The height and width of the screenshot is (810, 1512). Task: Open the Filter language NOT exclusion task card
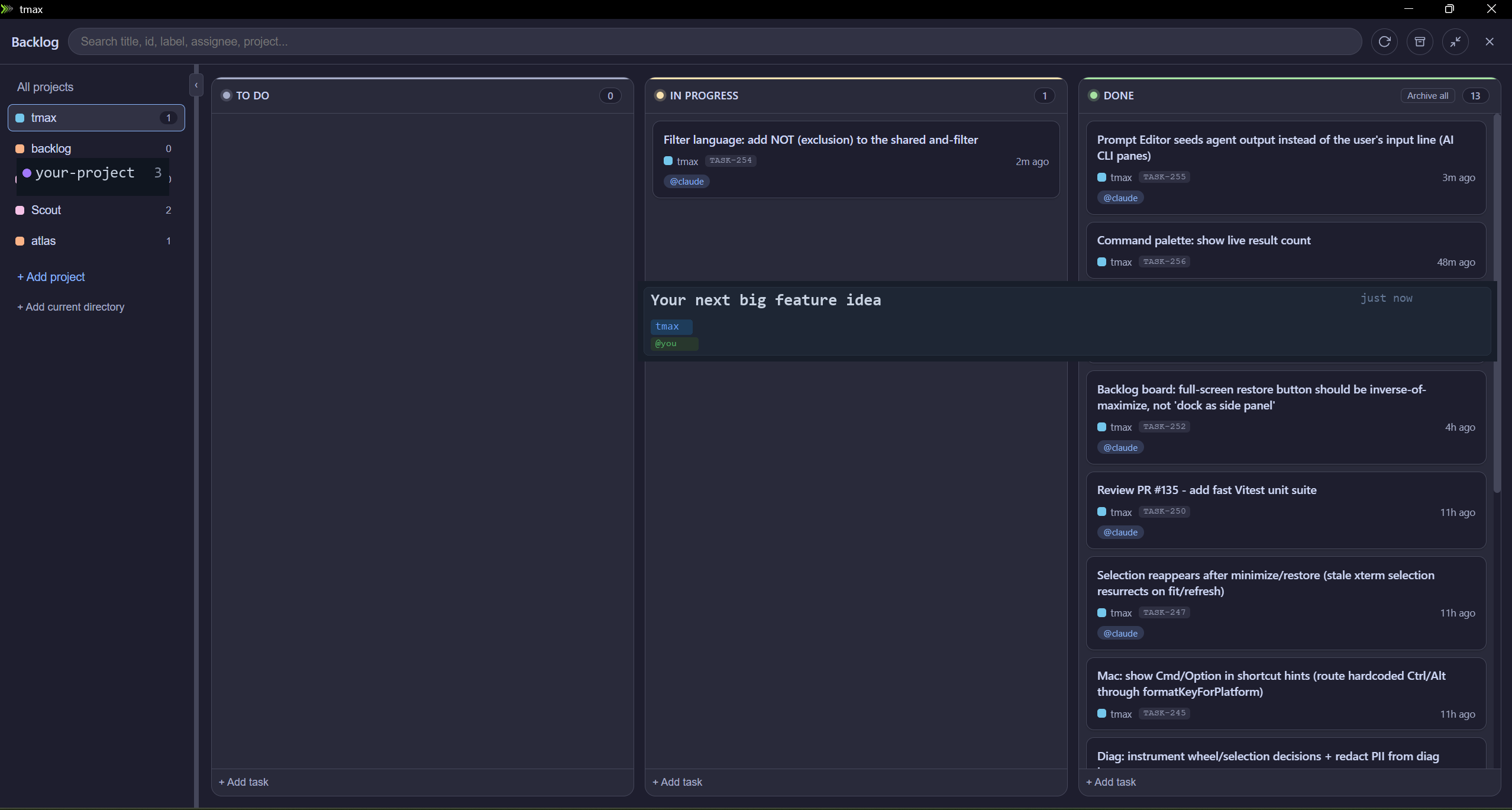pos(856,160)
